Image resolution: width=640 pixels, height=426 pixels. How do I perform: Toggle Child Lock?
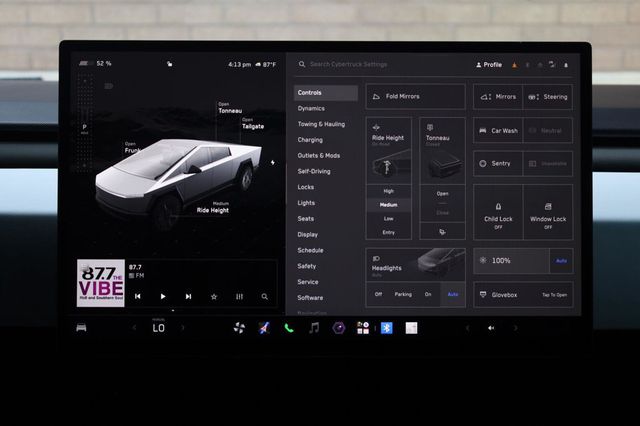point(498,212)
